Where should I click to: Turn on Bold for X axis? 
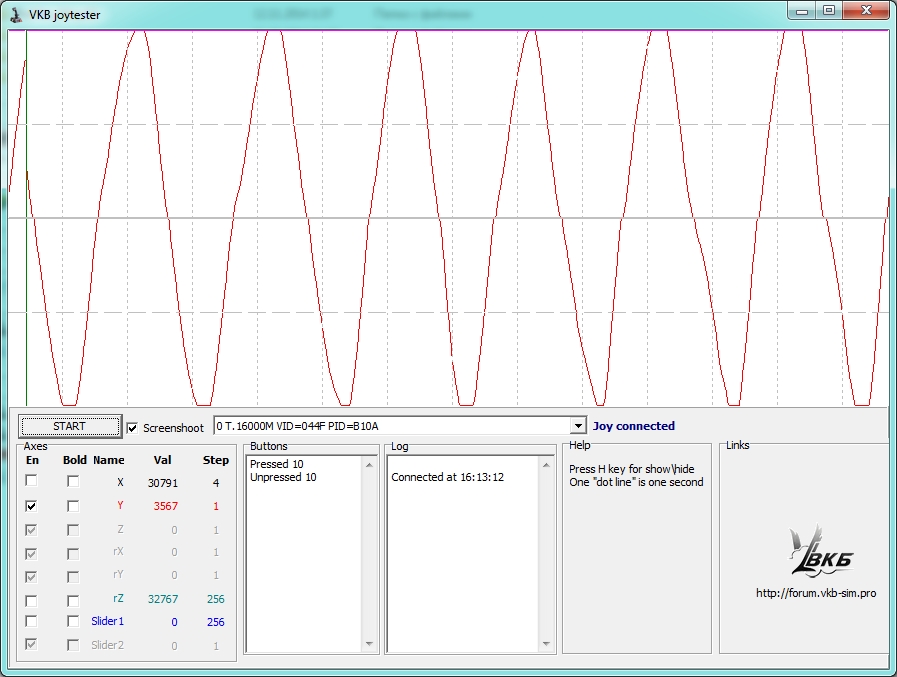click(x=73, y=482)
